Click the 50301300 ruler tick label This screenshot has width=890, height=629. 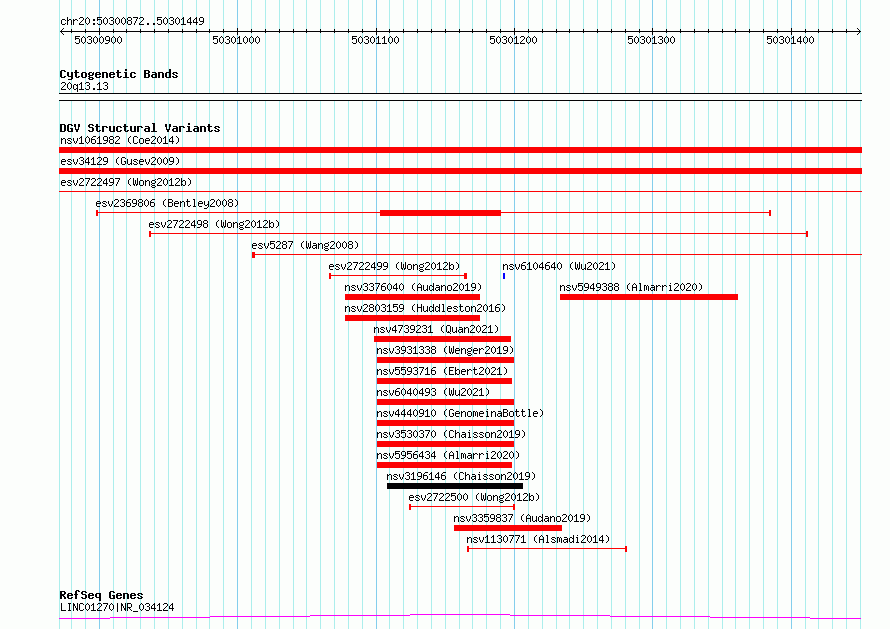click(x=651, y=40)
